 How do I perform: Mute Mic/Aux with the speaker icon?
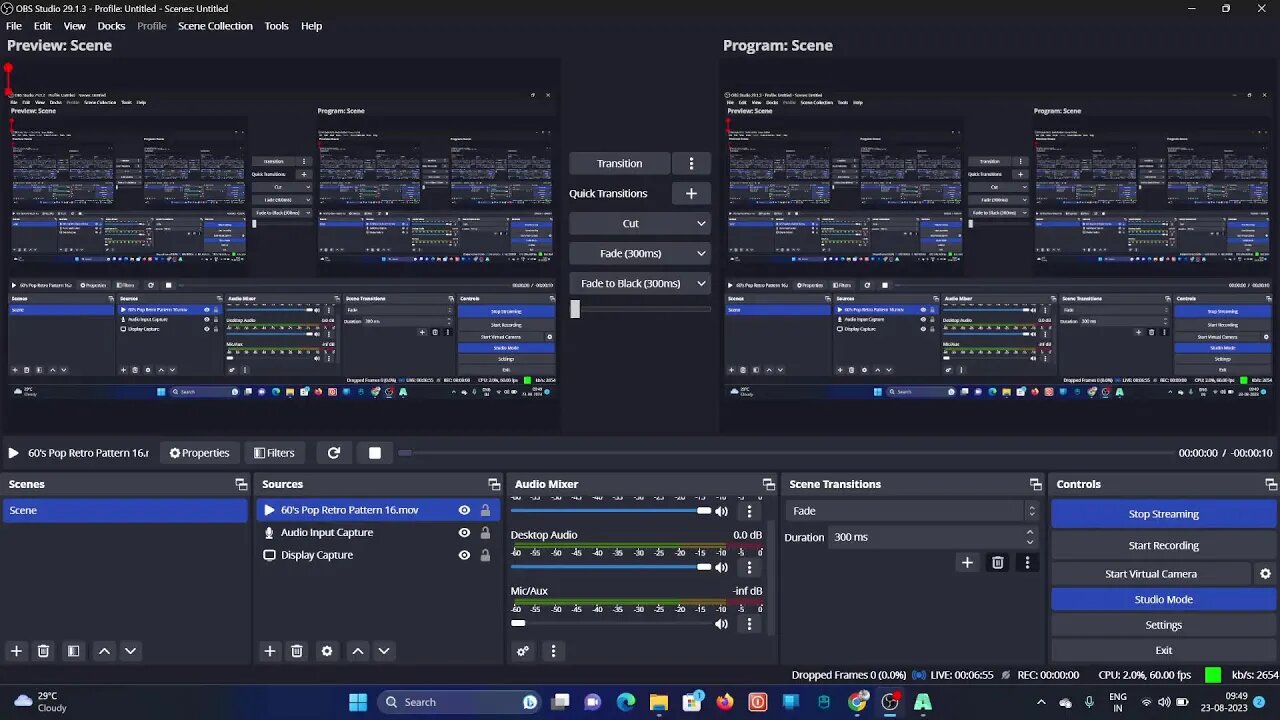coord(721,624)
